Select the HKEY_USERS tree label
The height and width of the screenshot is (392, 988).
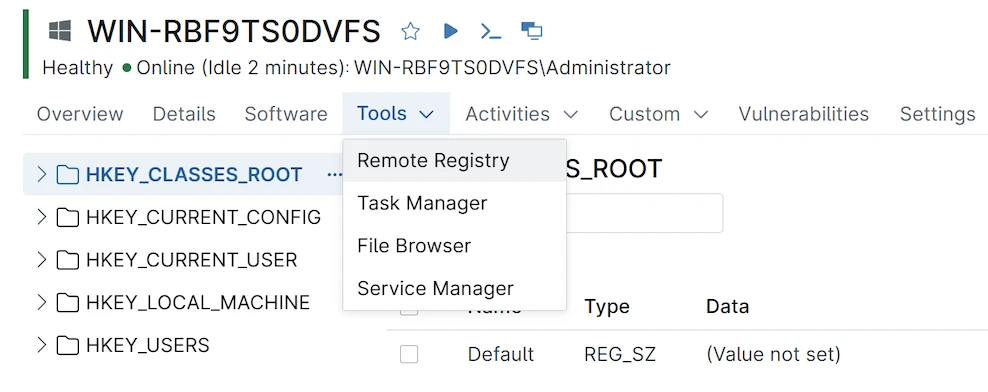coord(147,345)
